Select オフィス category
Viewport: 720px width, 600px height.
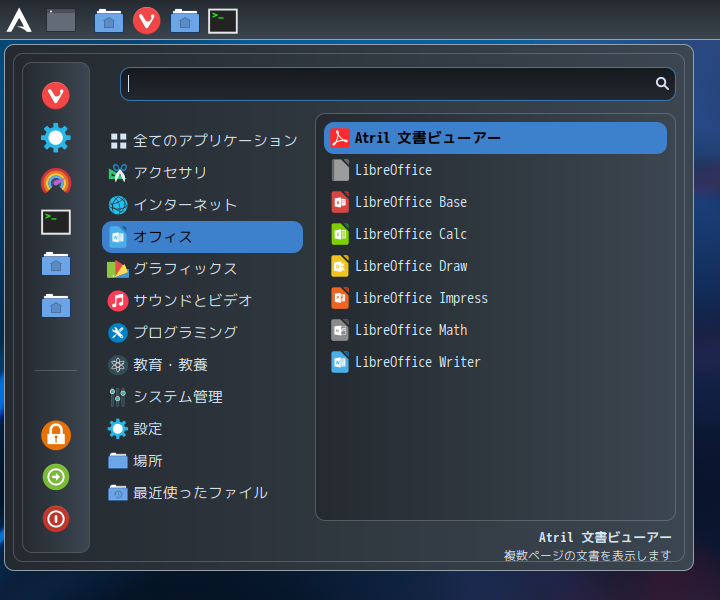click(x=202, y=237)
